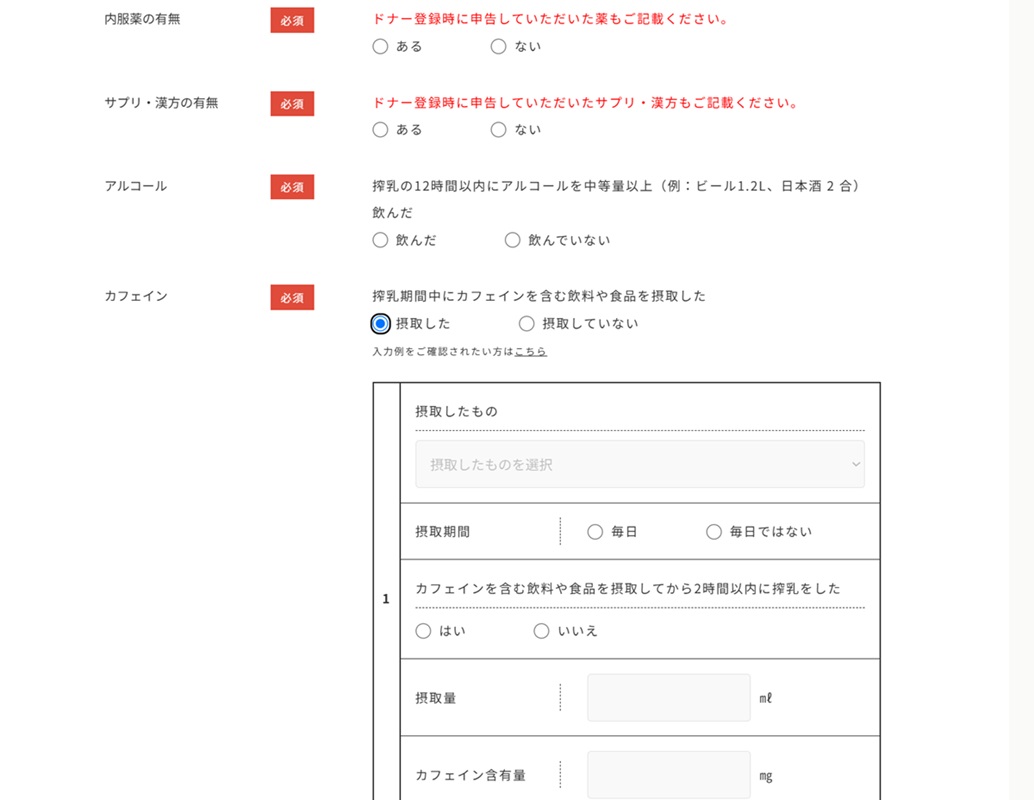Click the カフェイン section label
1034x800 pixels.
(x=136, y=296)
